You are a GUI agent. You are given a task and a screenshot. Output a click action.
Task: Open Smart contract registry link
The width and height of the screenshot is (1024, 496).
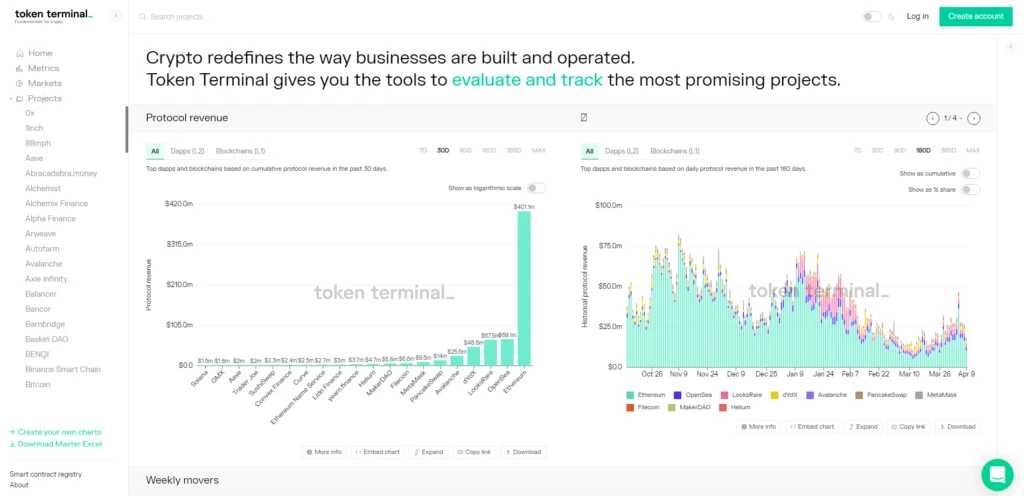pos(46,474)
